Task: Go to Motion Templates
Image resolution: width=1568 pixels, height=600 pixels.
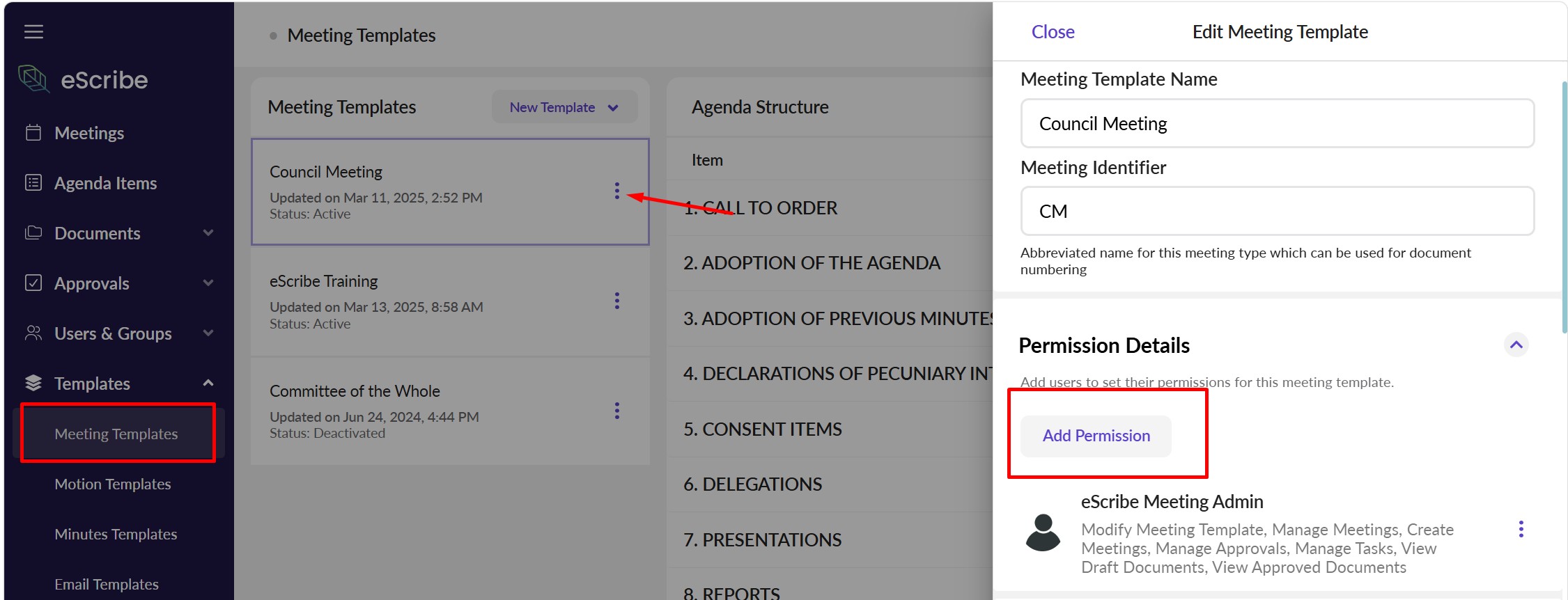Action: [113, 484]
